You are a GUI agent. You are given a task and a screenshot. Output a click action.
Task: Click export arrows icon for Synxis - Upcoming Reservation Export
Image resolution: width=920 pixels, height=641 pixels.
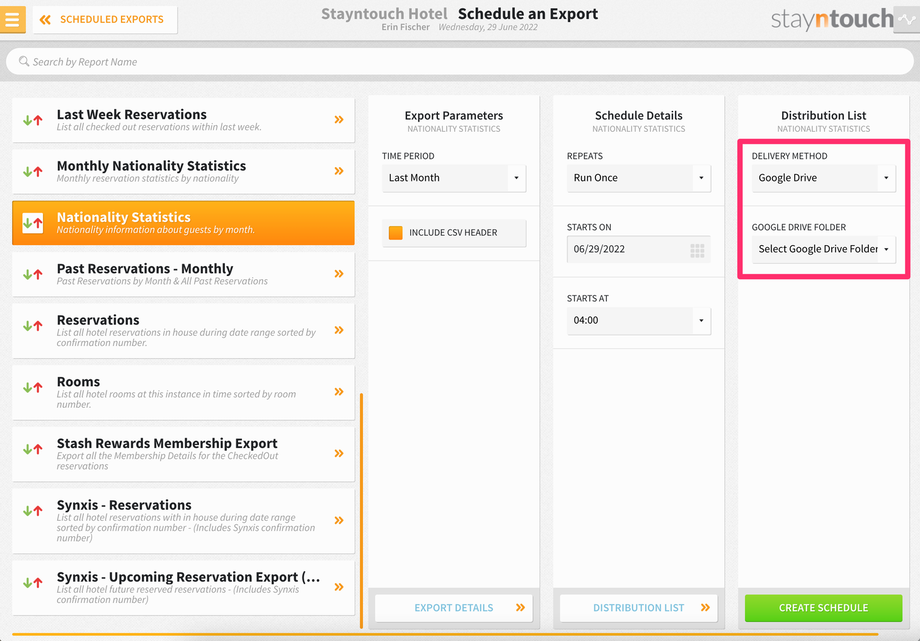33,583
